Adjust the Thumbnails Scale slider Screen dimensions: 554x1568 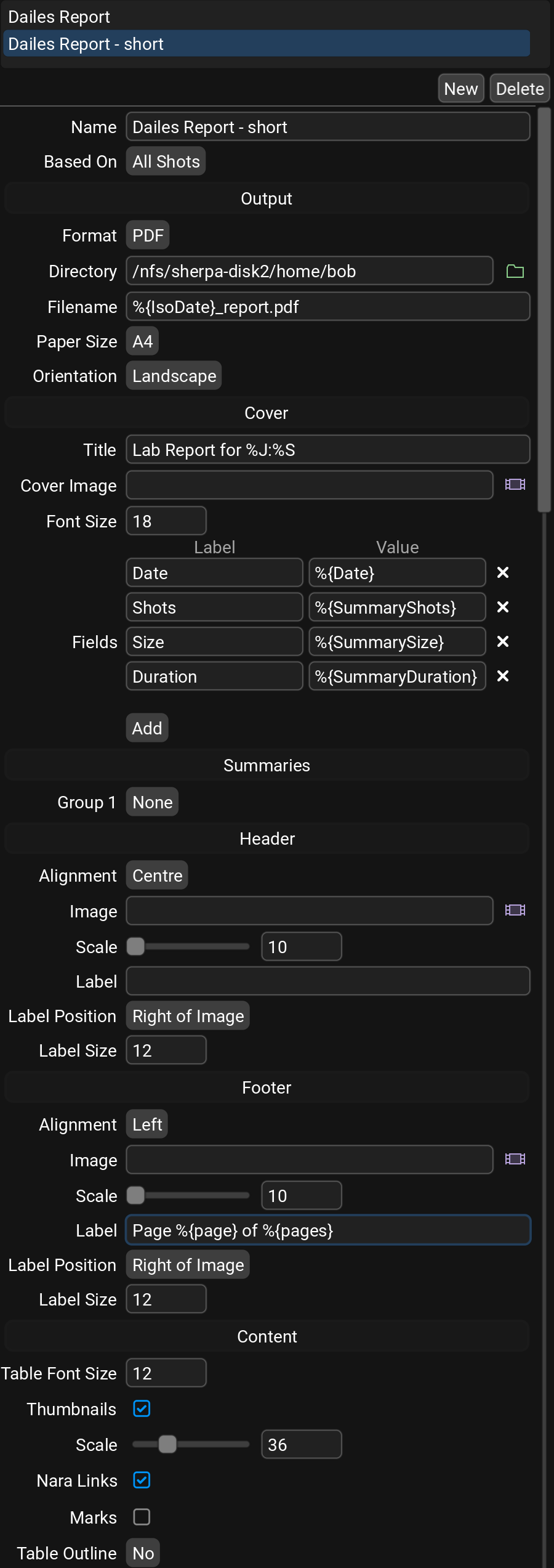coord(167,1445)
